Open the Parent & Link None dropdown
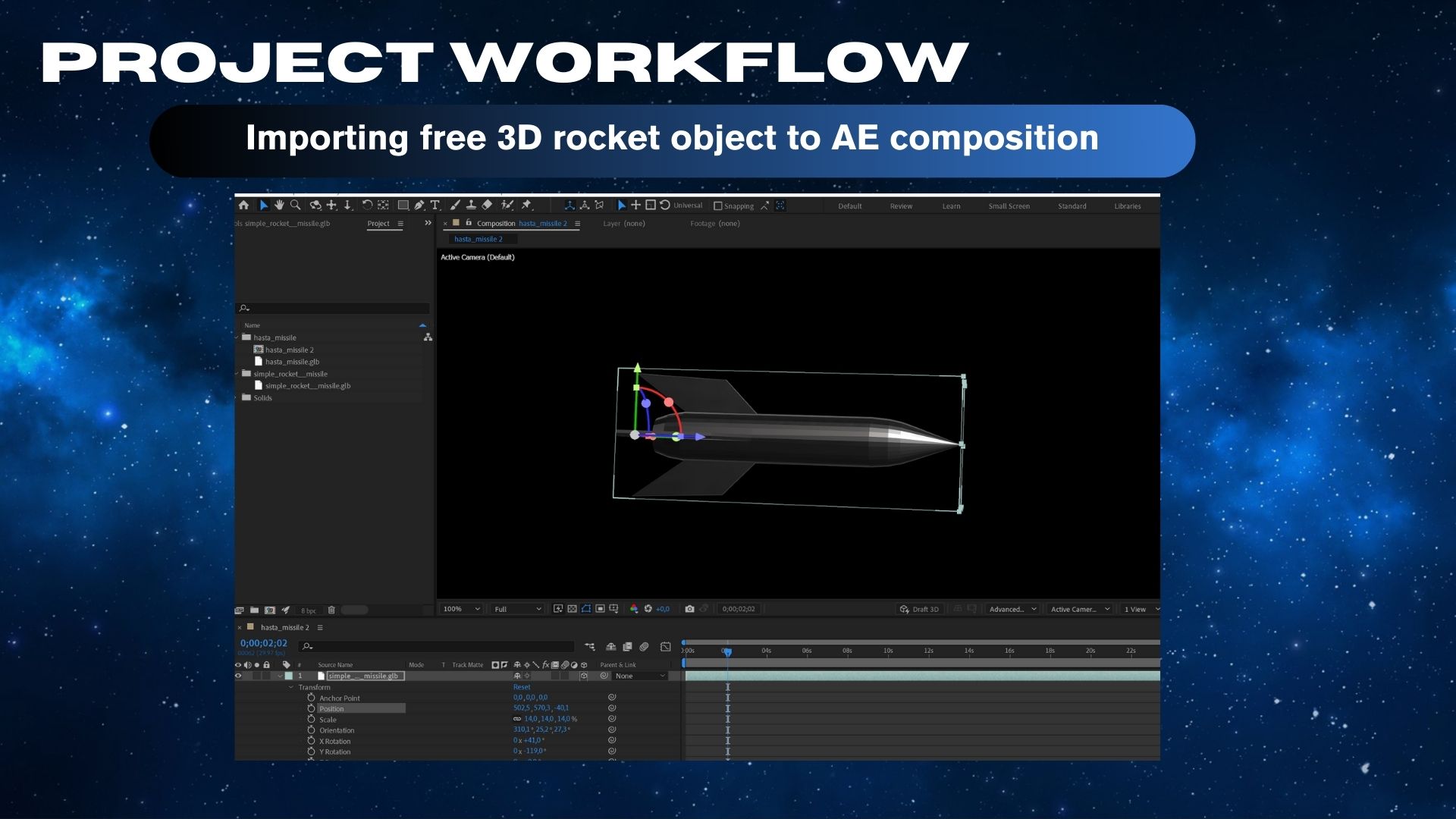Screen dimensions: 1456x819 coord(640,676)
